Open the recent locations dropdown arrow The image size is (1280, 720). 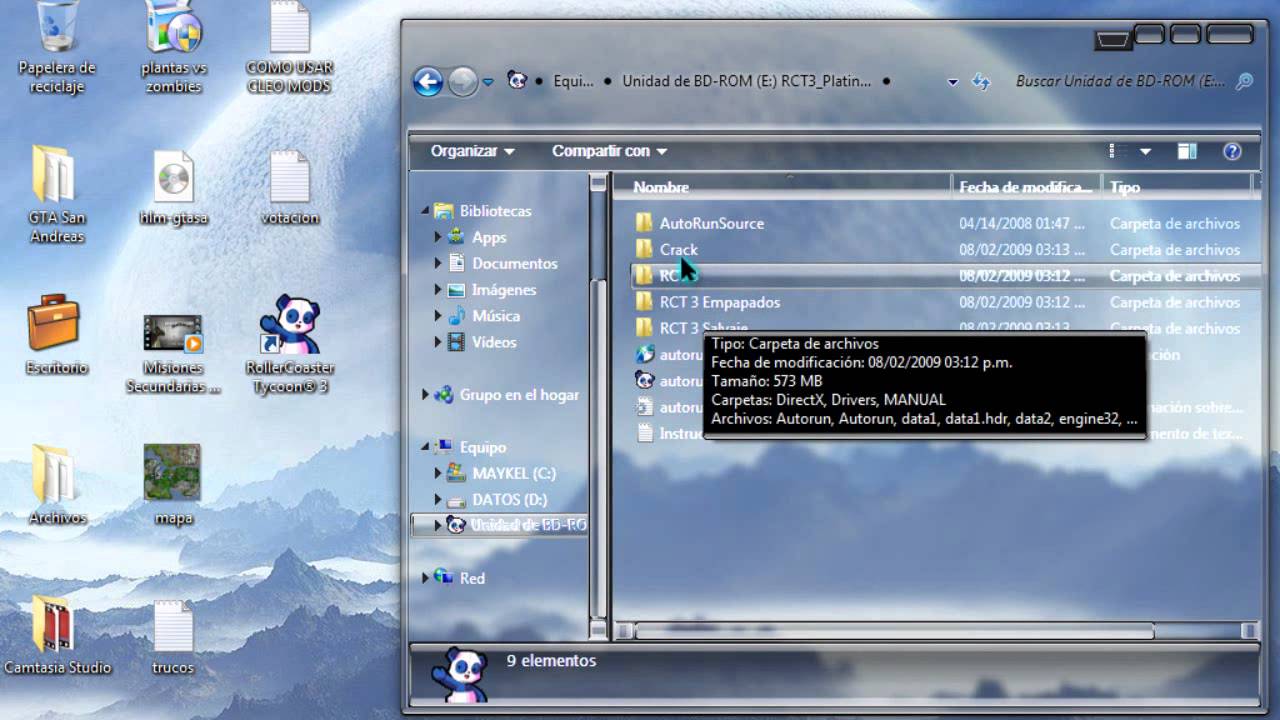click(x=488, y=82)
